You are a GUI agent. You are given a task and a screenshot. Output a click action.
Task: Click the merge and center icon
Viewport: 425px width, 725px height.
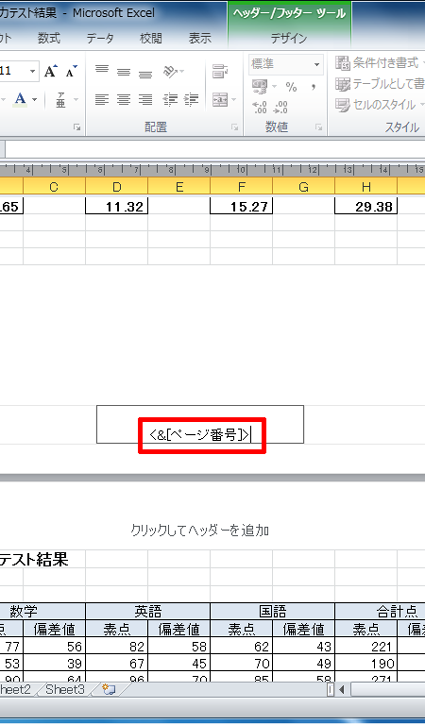click(x=219, y=99)
